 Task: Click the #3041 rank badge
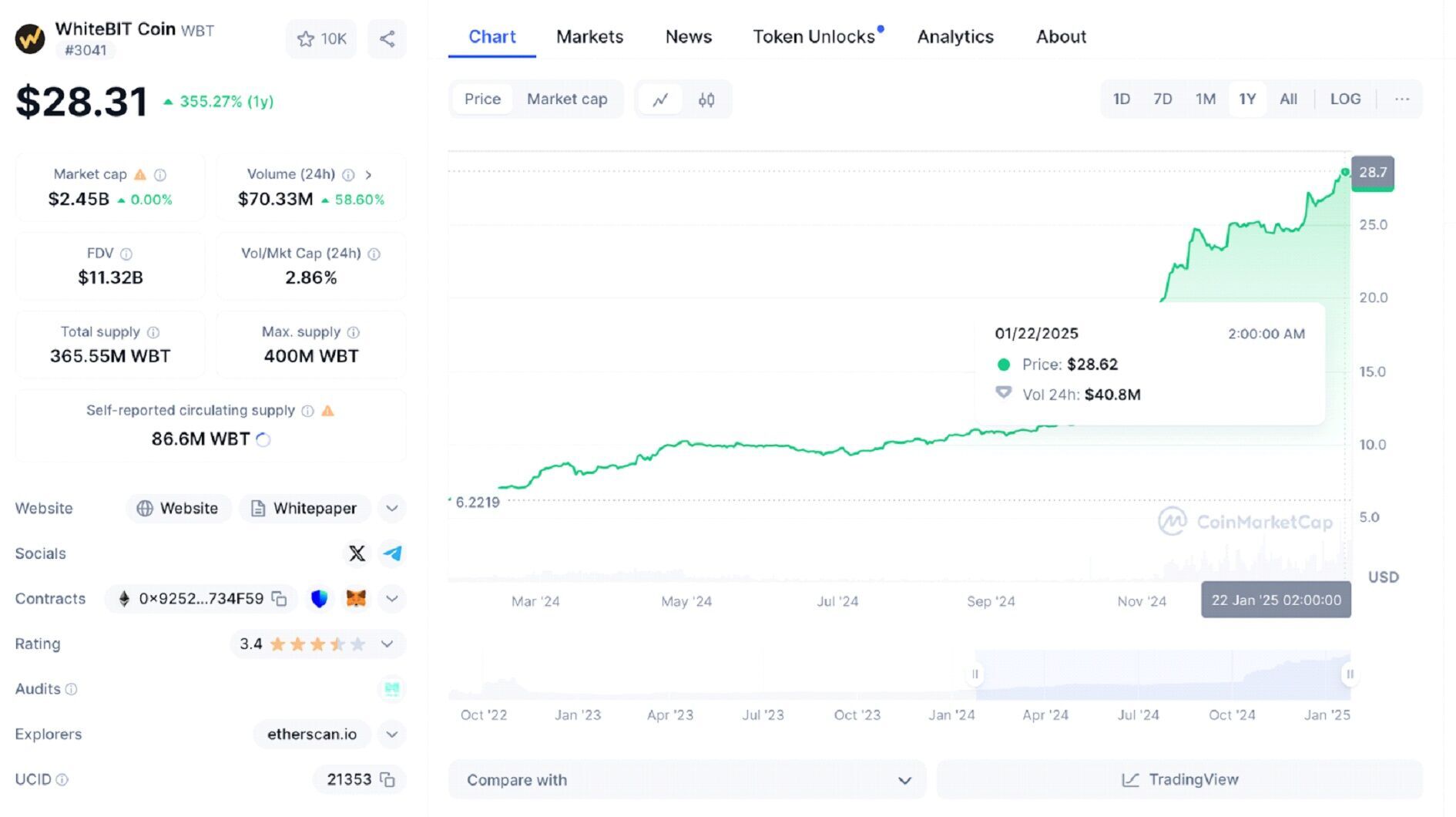[x=86, y=50]
